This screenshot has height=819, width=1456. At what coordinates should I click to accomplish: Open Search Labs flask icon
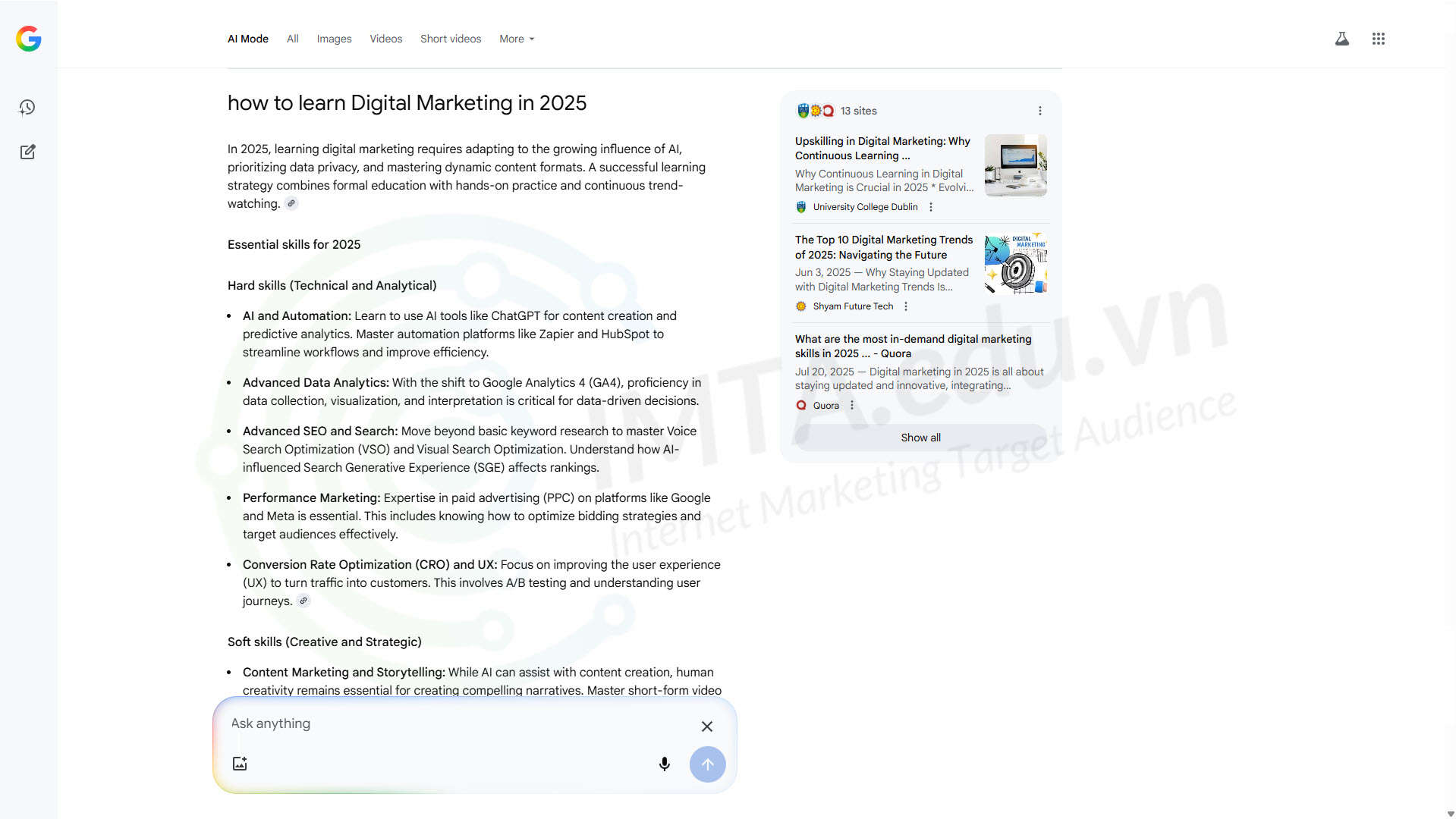tap(1342, 39)
